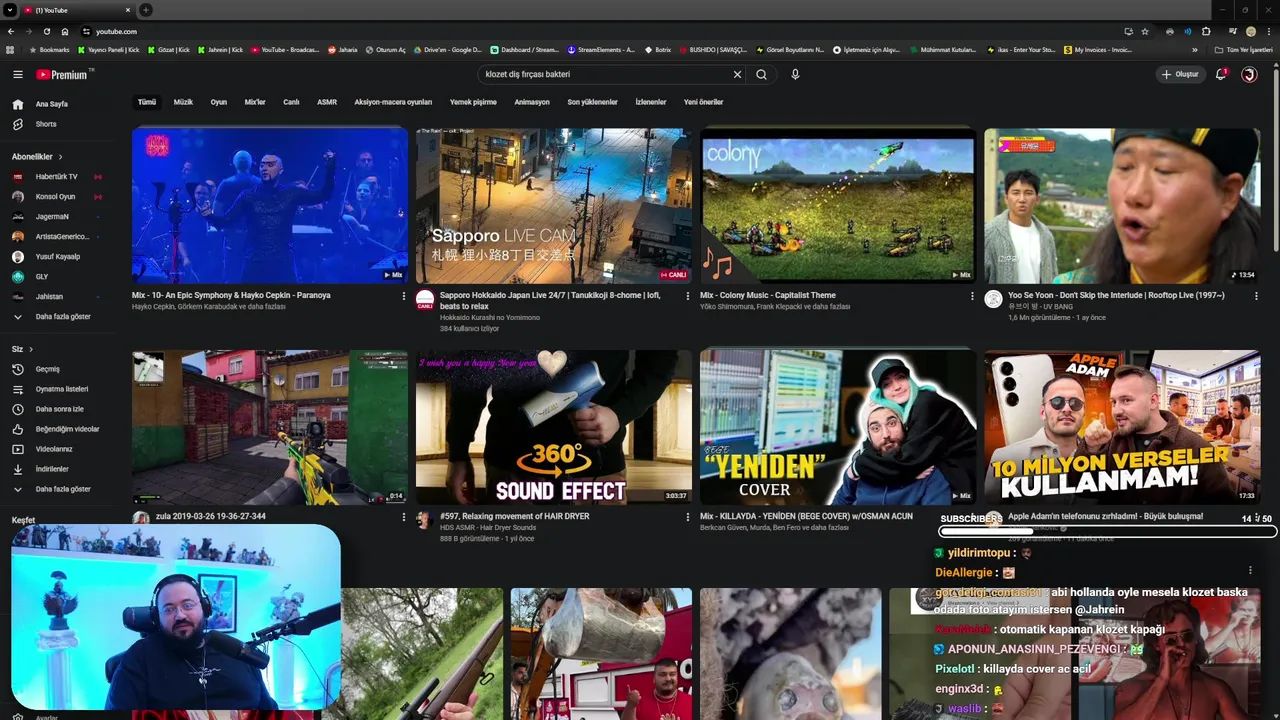
Task: Open the Habertürk TV subscription
Action: click(x=56, y=177)
